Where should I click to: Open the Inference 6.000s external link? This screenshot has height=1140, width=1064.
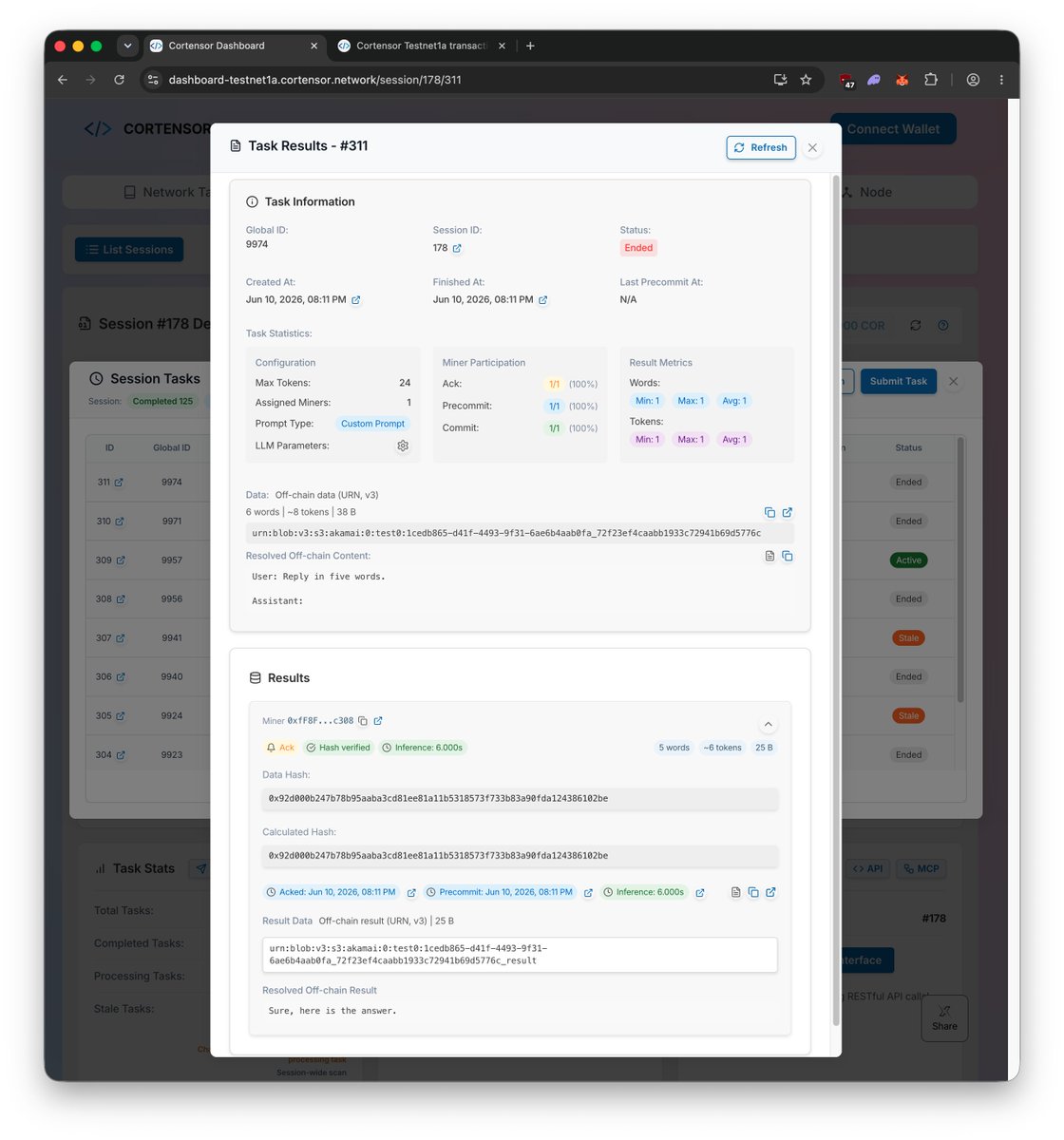700,893
